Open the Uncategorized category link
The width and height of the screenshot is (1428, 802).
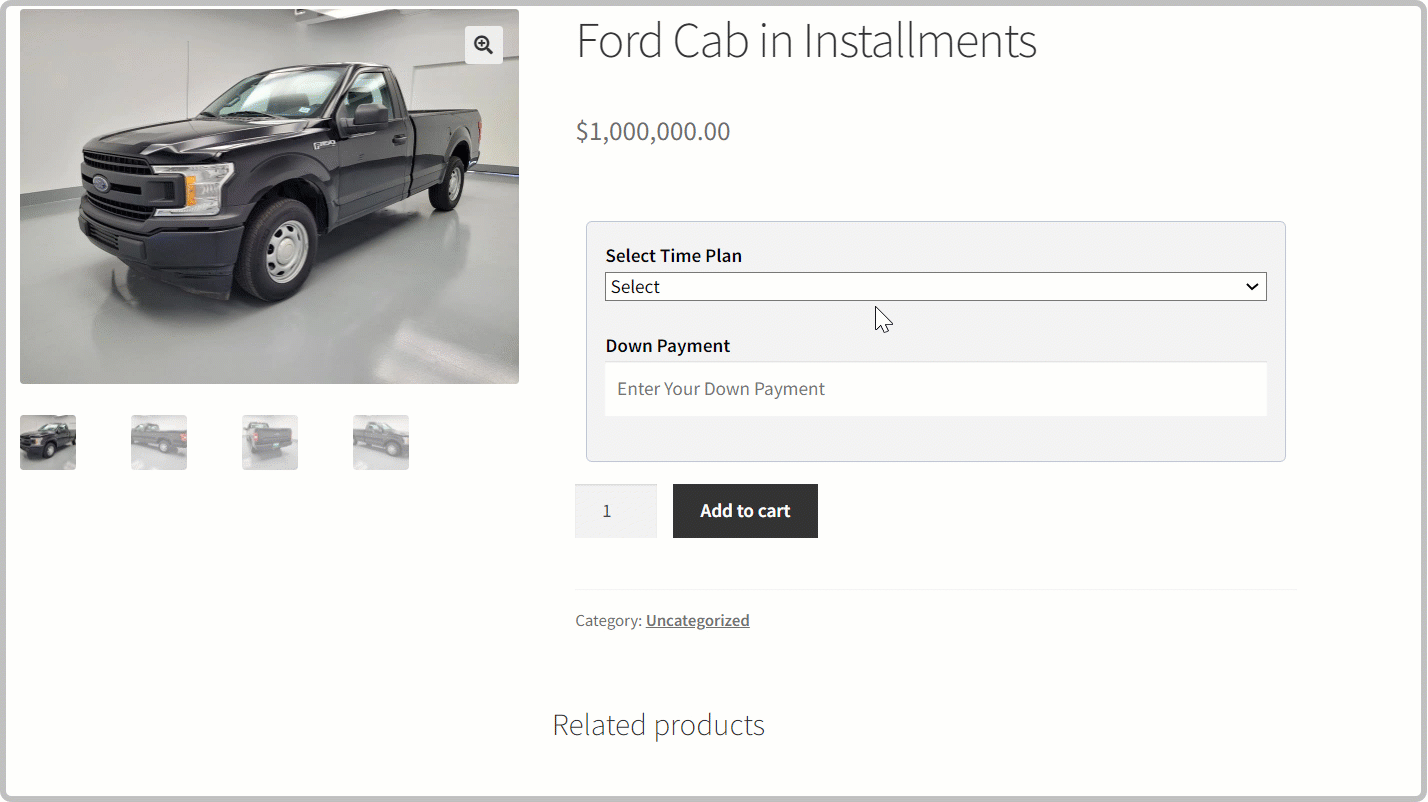[x=697, y=620]
